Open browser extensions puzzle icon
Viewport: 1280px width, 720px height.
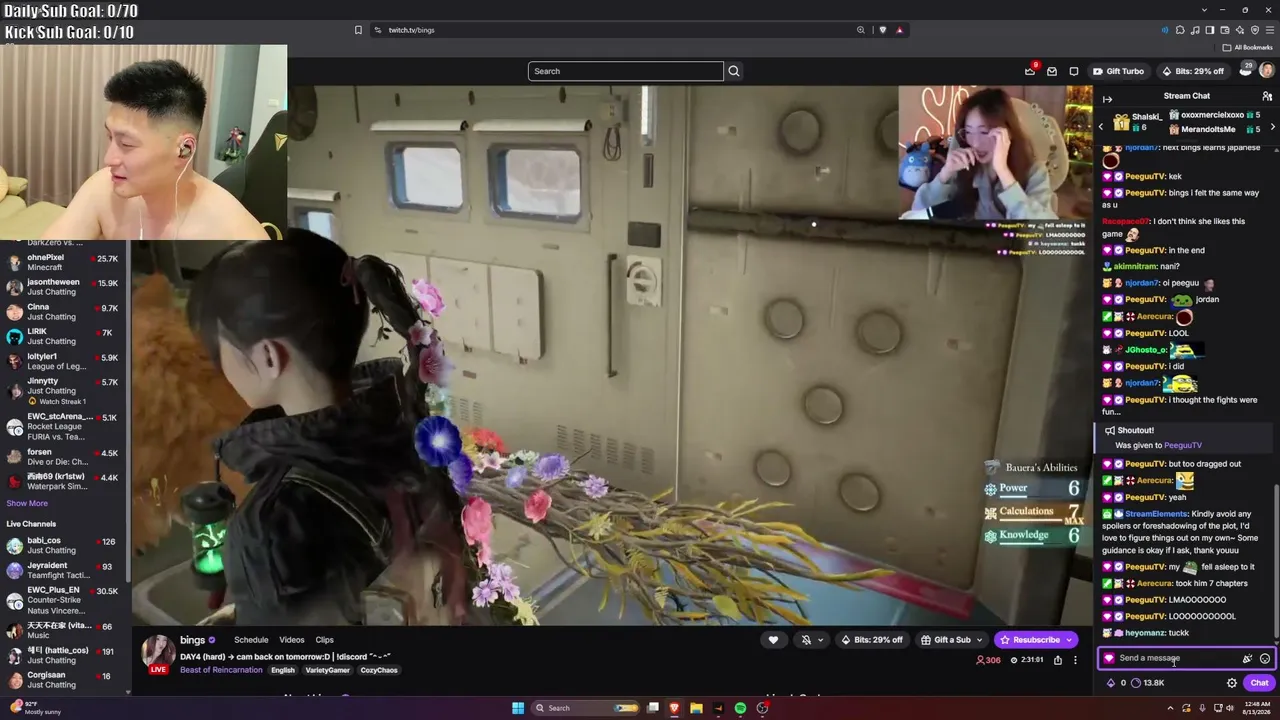pyautogui.click(x=1181, y=30)
